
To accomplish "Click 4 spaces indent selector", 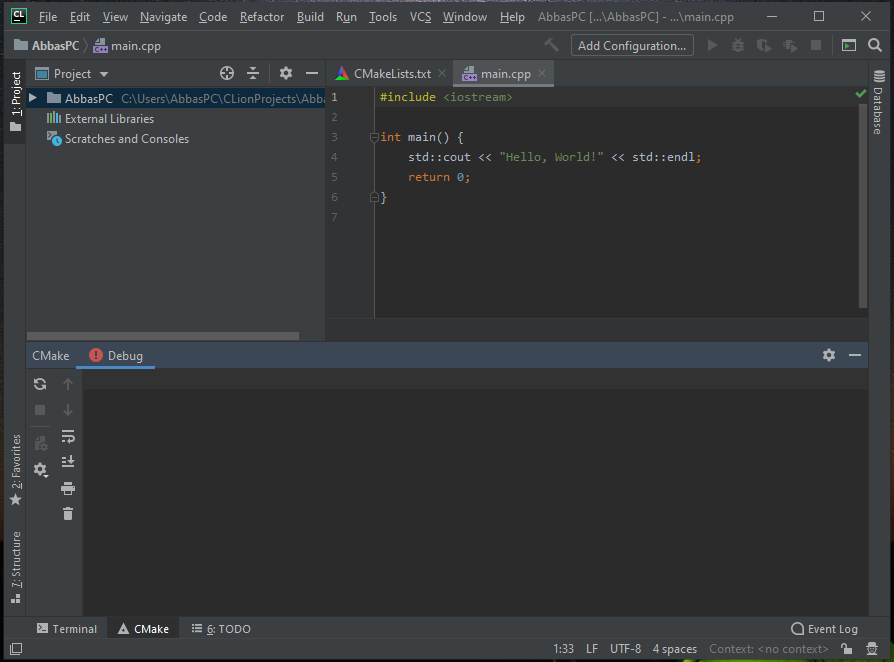I will 674,649.
